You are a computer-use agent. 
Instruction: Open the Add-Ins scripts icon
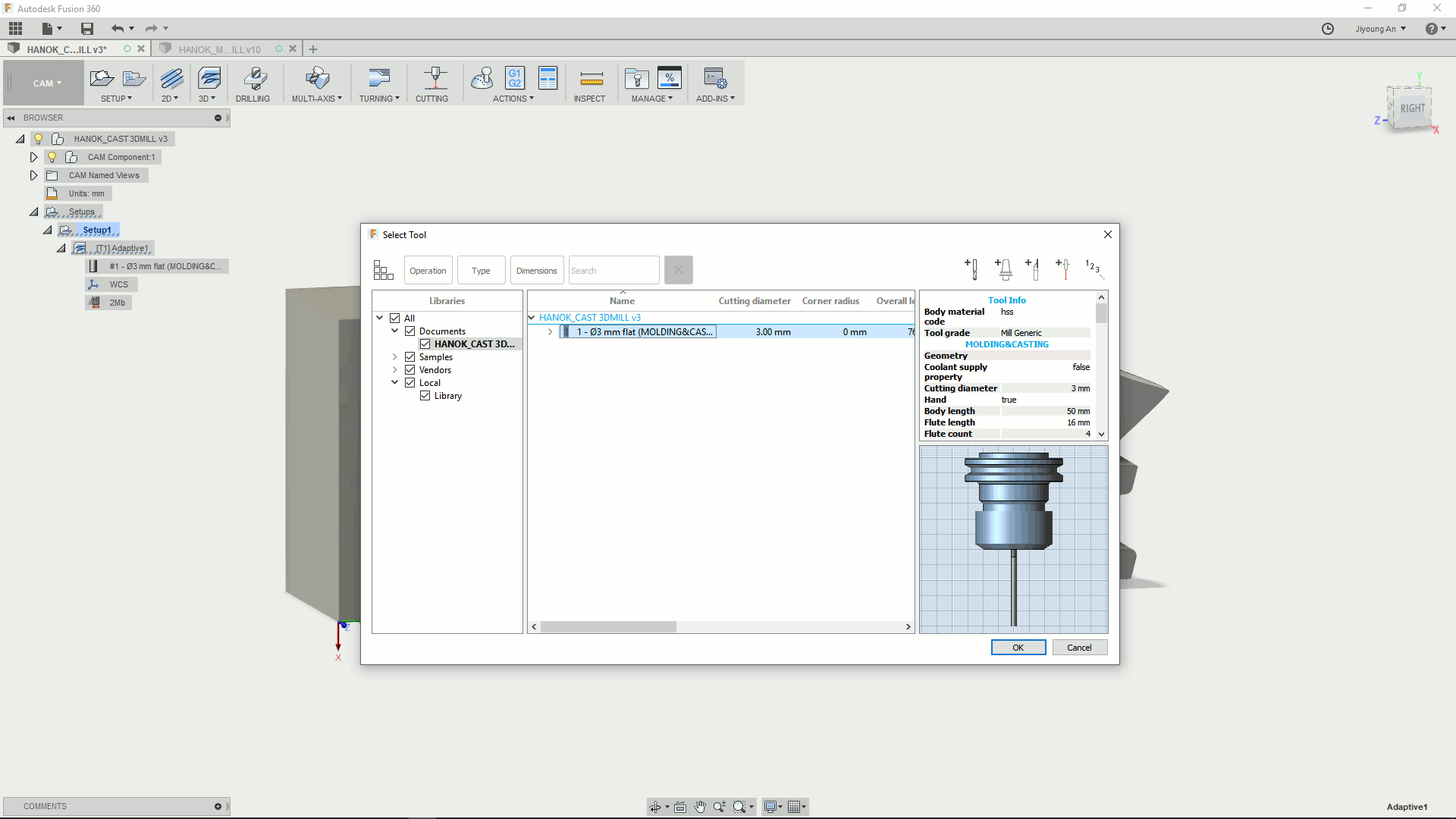[715, 78]
